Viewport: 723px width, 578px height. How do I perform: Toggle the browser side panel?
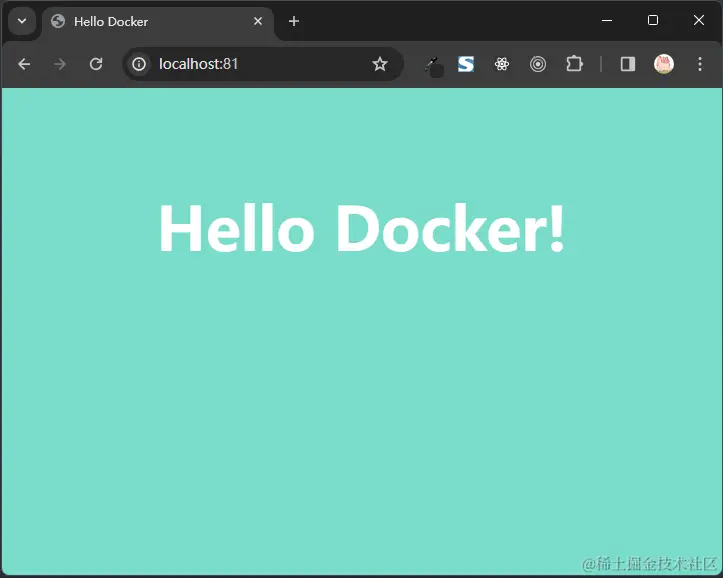point(628,64)
